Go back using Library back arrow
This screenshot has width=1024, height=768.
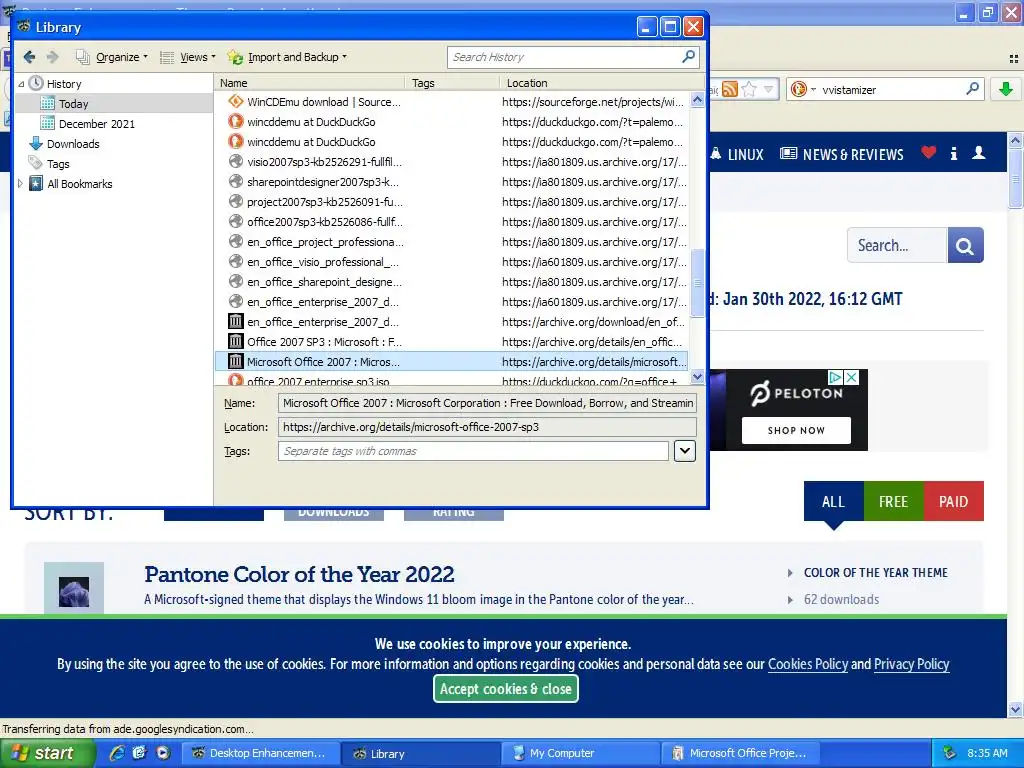[x=29, y=57]
